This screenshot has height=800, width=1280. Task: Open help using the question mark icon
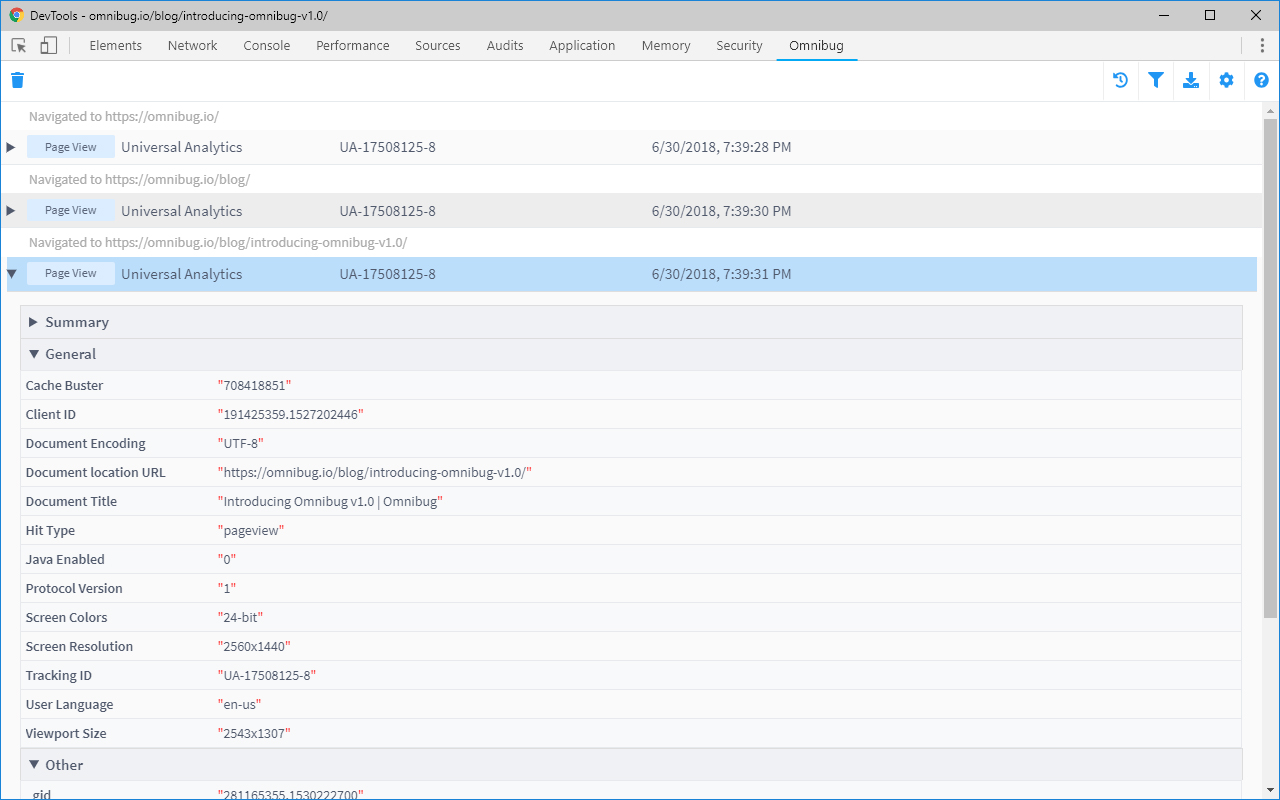pos(1261,80)
